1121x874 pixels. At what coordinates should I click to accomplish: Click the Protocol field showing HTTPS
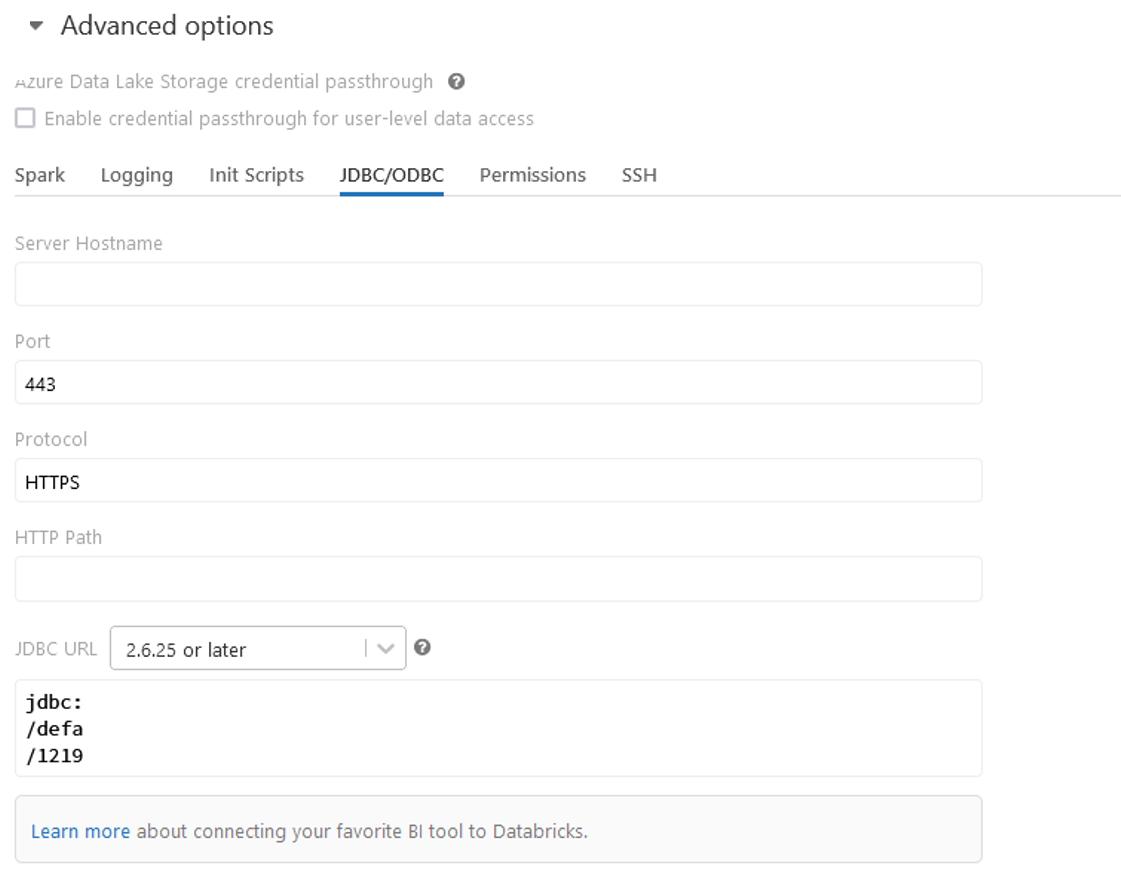tap(498, 481)
